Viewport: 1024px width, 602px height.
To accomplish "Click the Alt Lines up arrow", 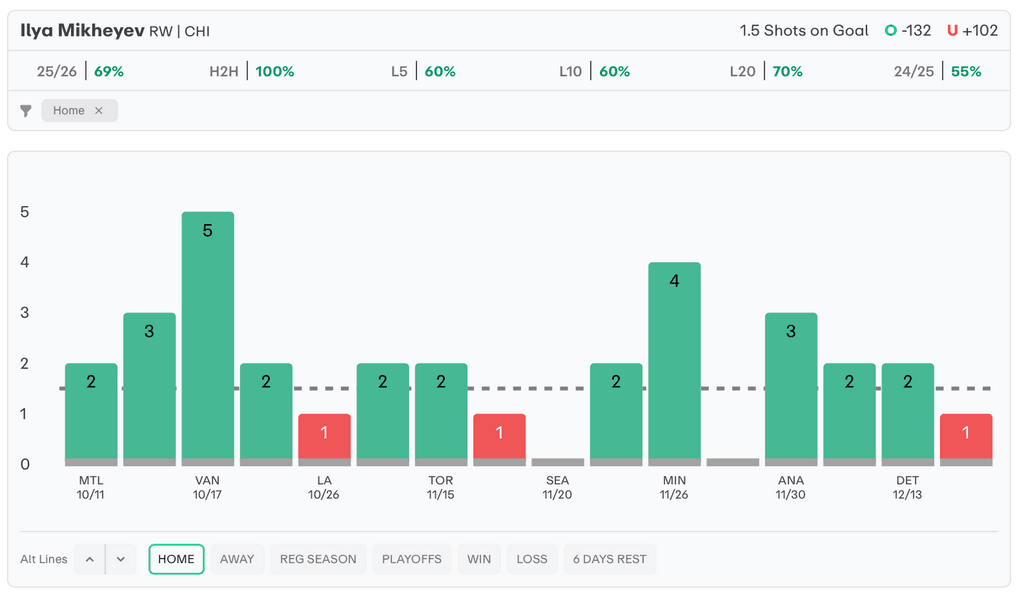I will 89,559.
